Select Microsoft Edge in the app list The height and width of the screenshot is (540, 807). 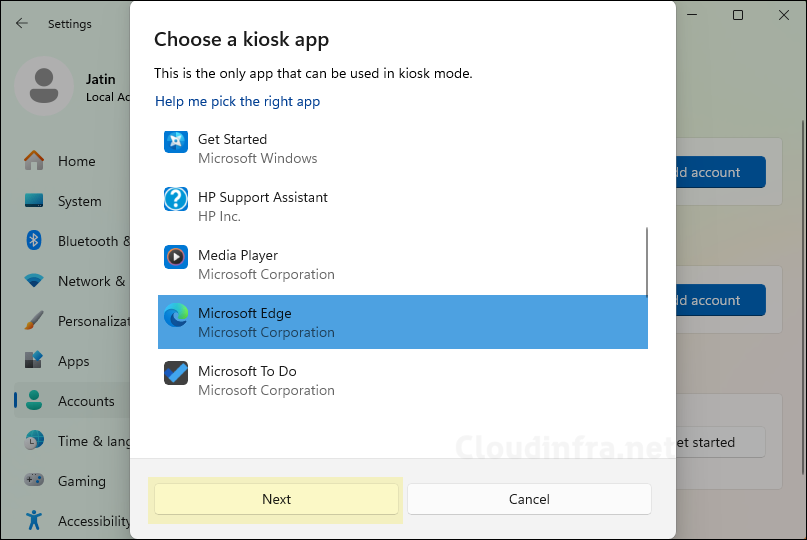point(402,322)
